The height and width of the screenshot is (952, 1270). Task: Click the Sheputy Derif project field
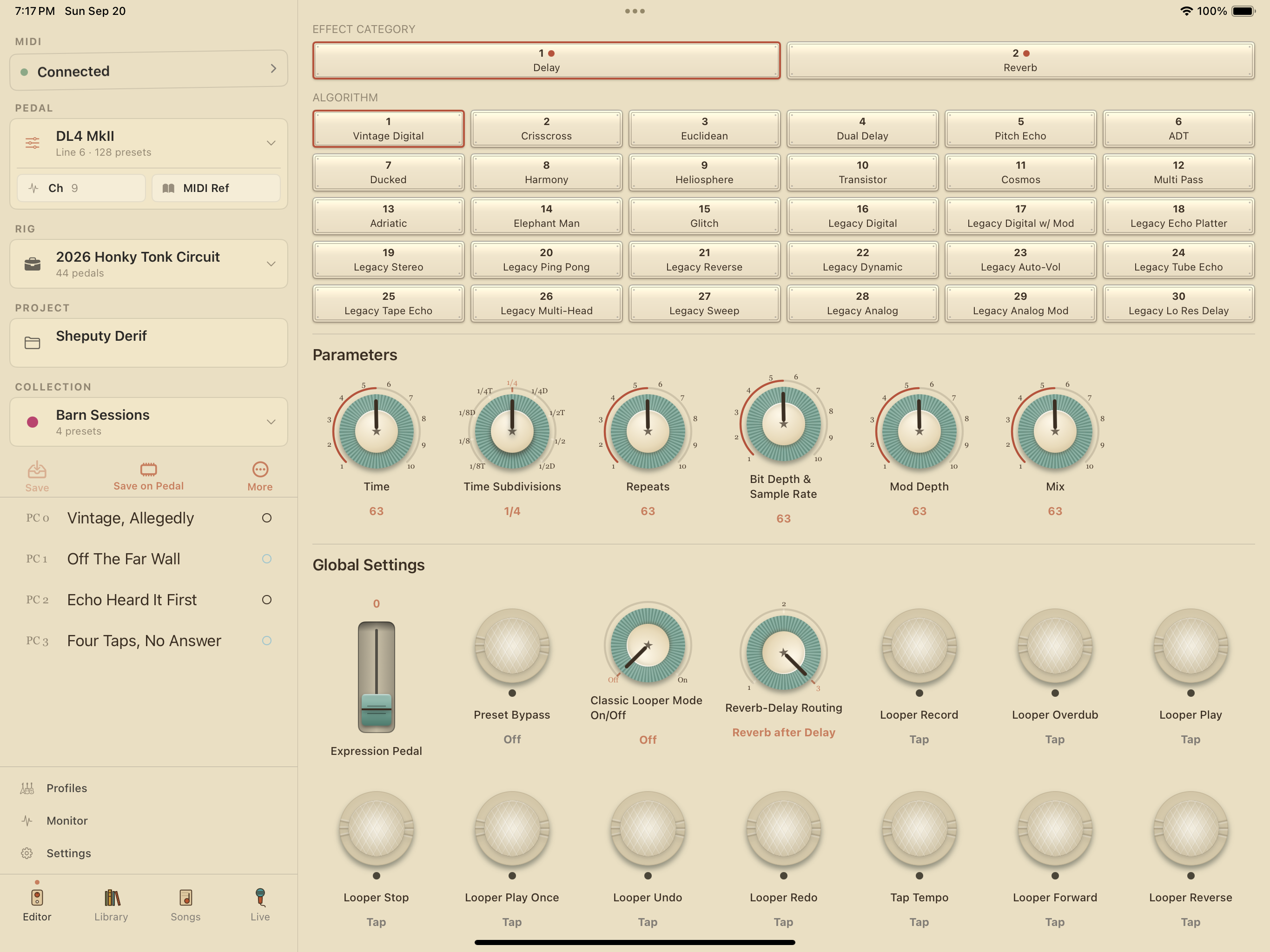(x=149, y=343)
